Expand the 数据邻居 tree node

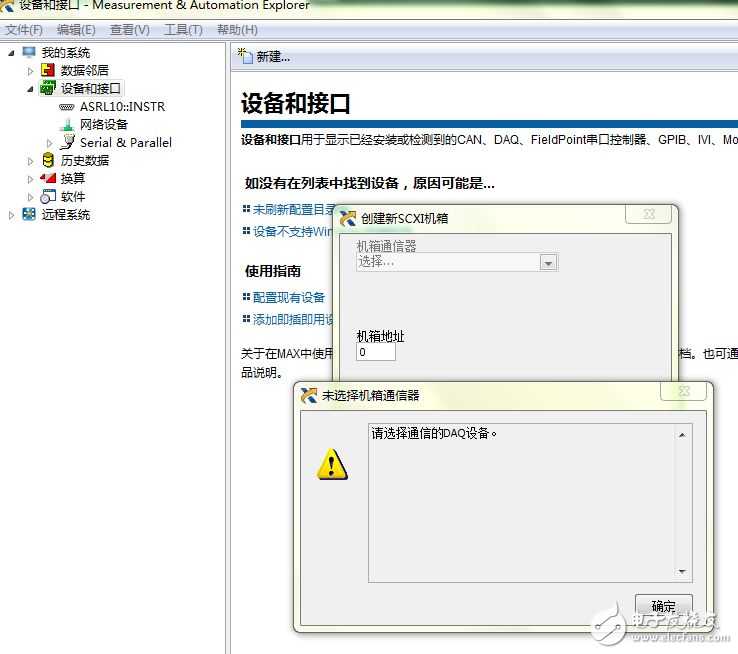pyautogui.click(x=31, y=71)
